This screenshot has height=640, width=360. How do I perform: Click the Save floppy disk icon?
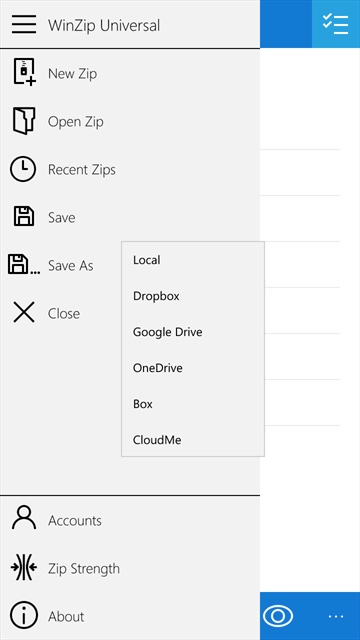pyautogui.click(x=24, y=217)
